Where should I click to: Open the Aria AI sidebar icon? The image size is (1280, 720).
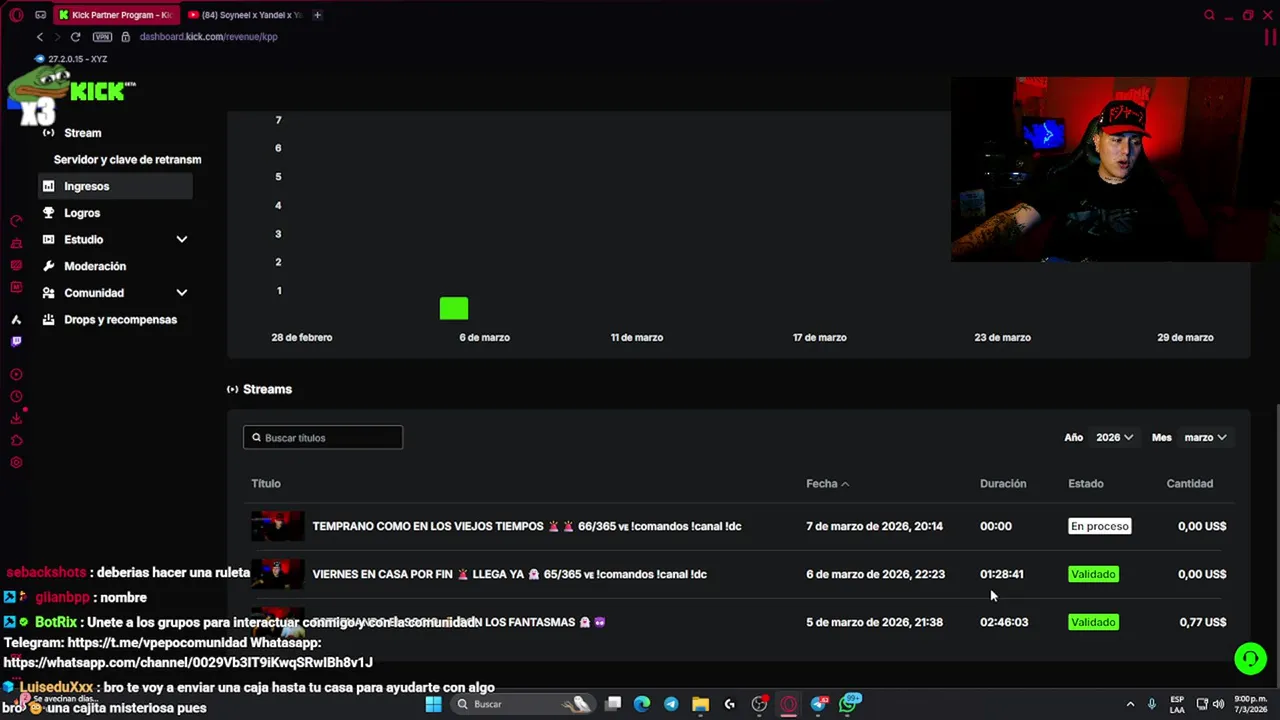tap(16, 320)
